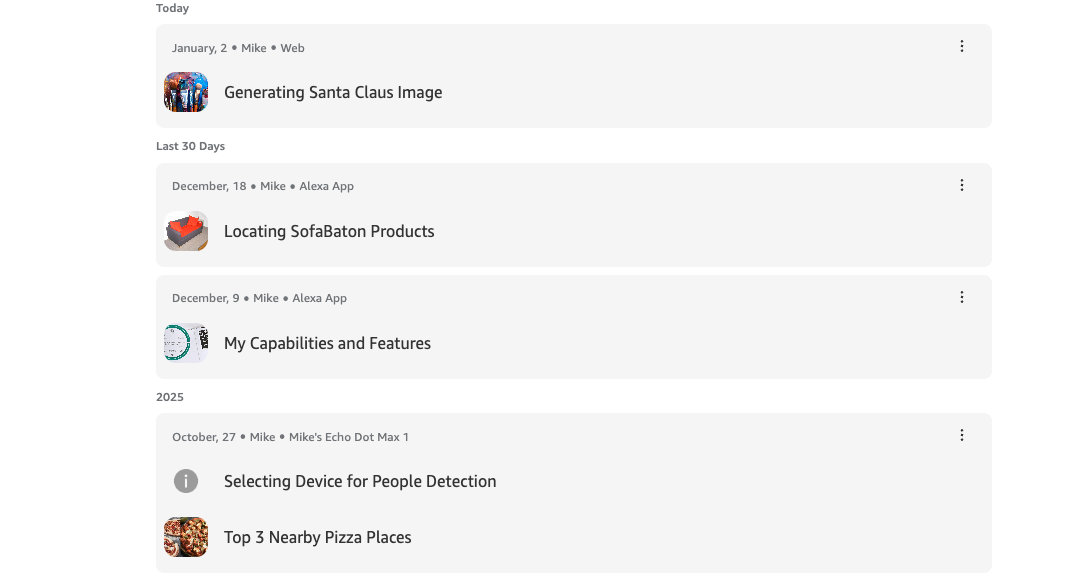
Task: Open three-dot menu on the October 27 card
Action: tap(962, 435)
